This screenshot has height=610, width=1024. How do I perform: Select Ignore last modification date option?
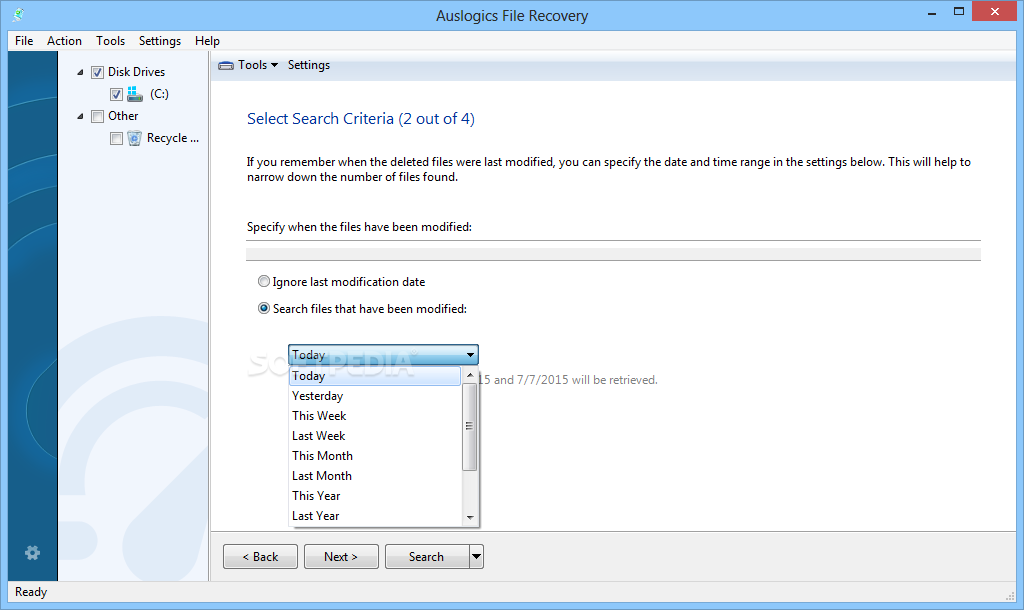coord(264,281)
